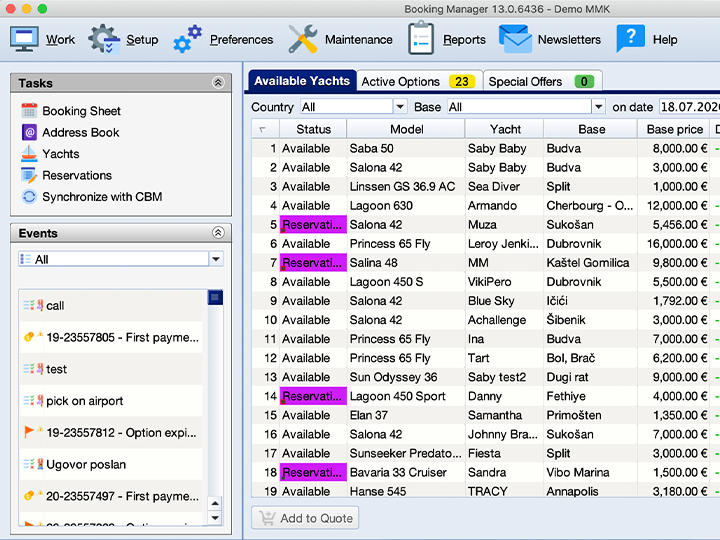The image size is (720, 540).
Task: Click icon beside 'Ugovor poslan' event
Action: pyautogui.click(x=34, y=464)
